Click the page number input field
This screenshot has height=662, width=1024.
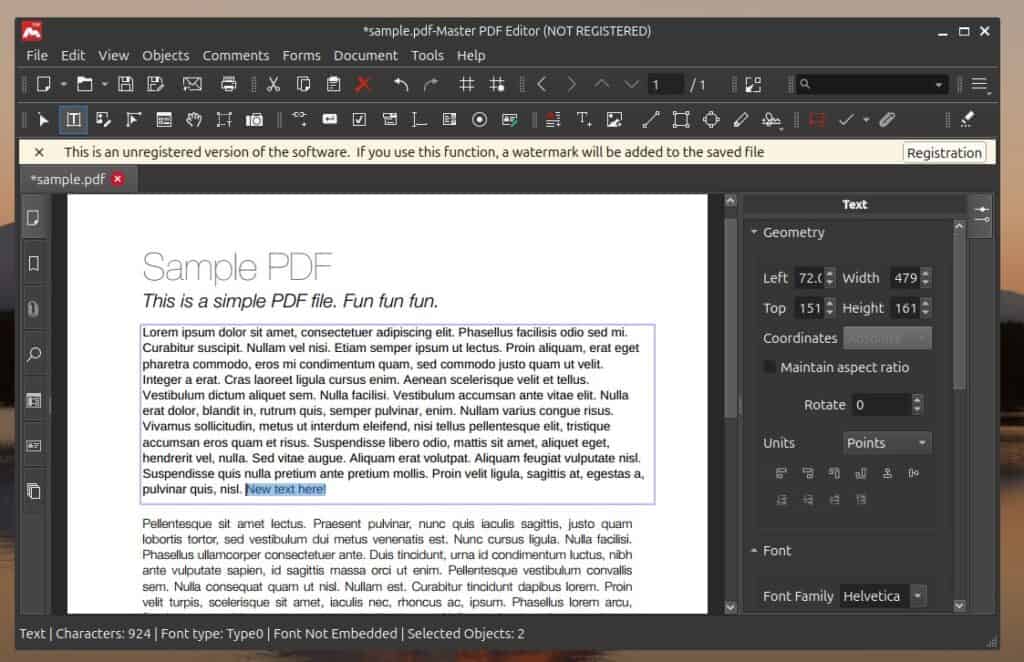(664, 85)
